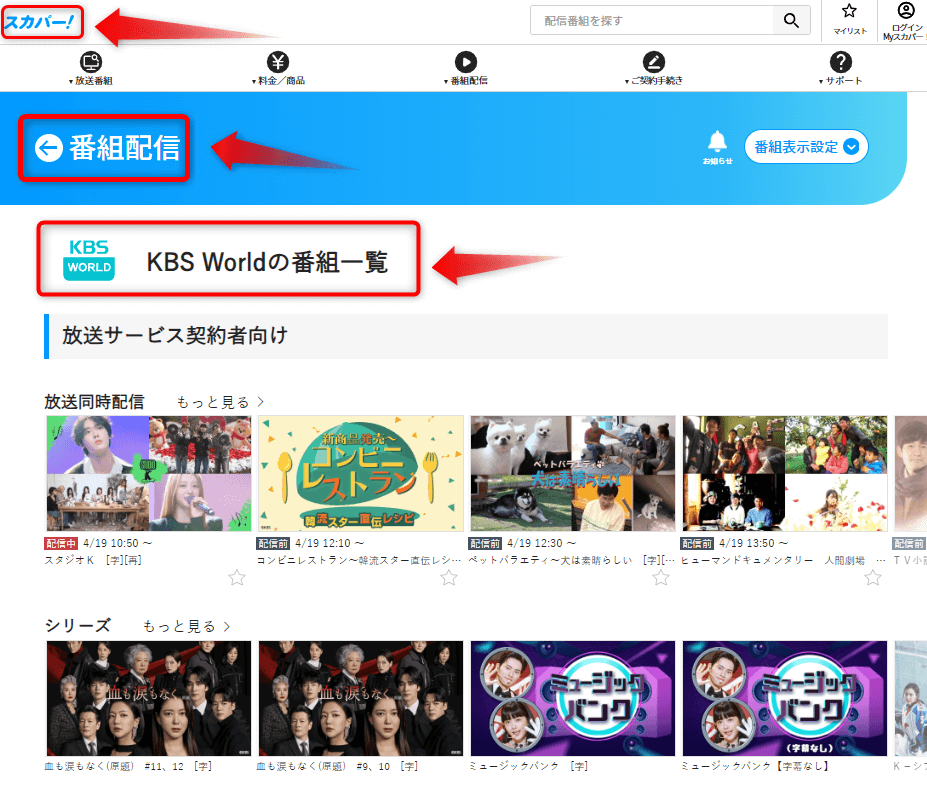The width and height of the screenshot is (927, 793).
Task: Open ミュージックバンク 字幕なし thumbnail
Action: tap(785, 698)
